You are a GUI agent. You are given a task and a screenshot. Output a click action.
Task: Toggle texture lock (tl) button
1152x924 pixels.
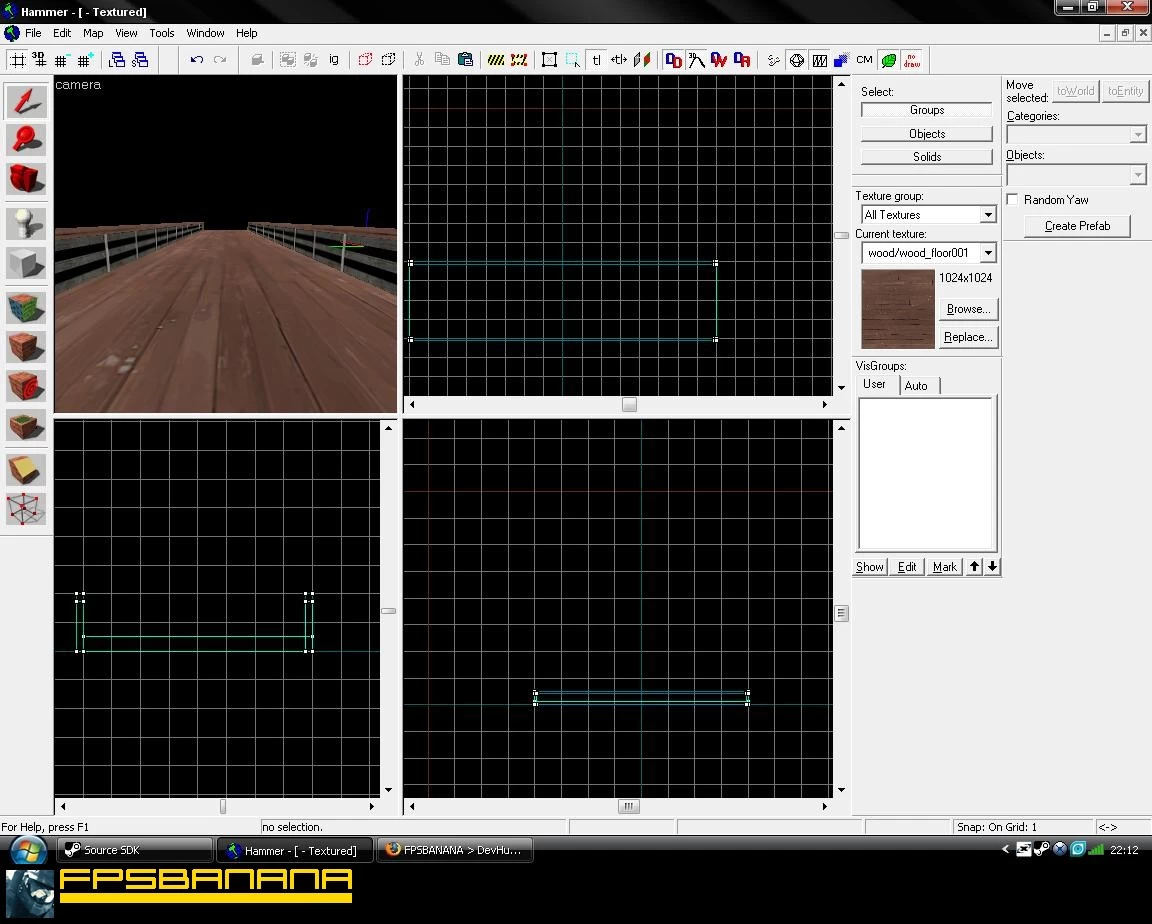click(x=596, y=60)
